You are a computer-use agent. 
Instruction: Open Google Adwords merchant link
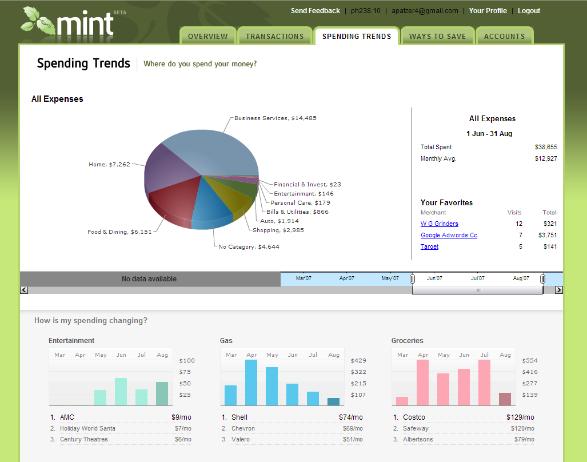pyautogui.click(x=449, y=235)
